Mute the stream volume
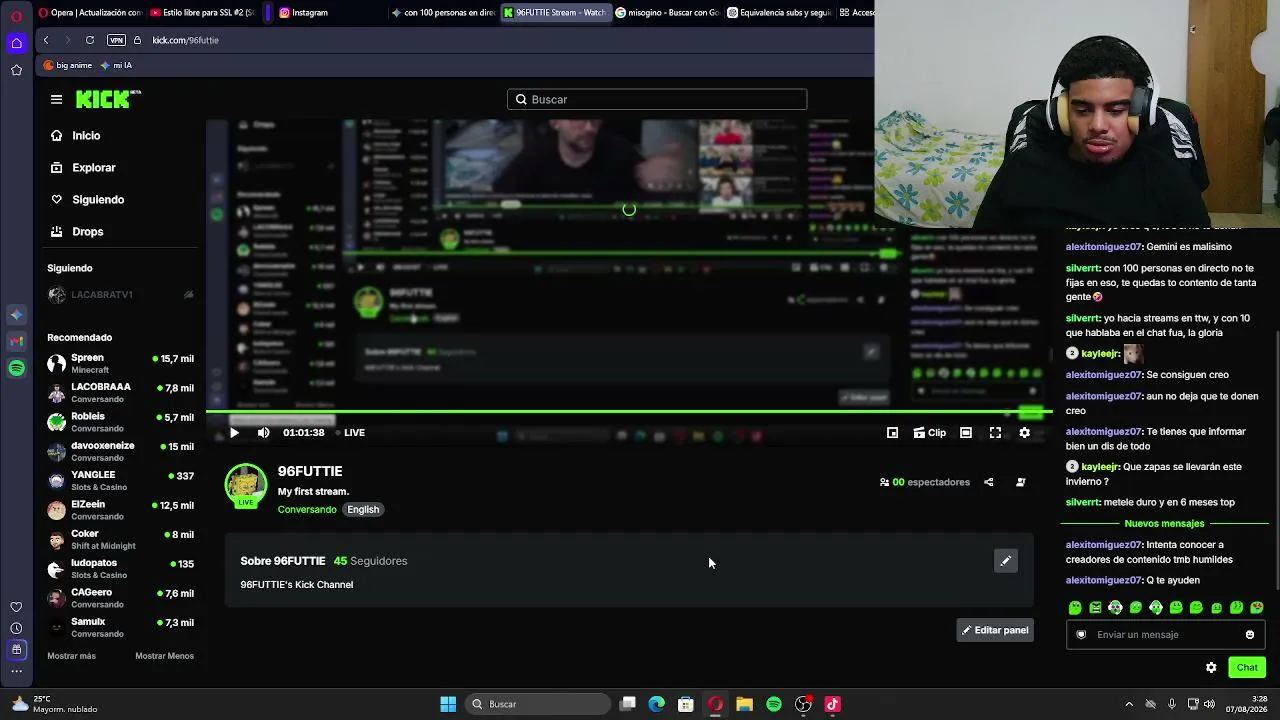This screenshot has height=720, width=1280. click(x=263, y=433)
